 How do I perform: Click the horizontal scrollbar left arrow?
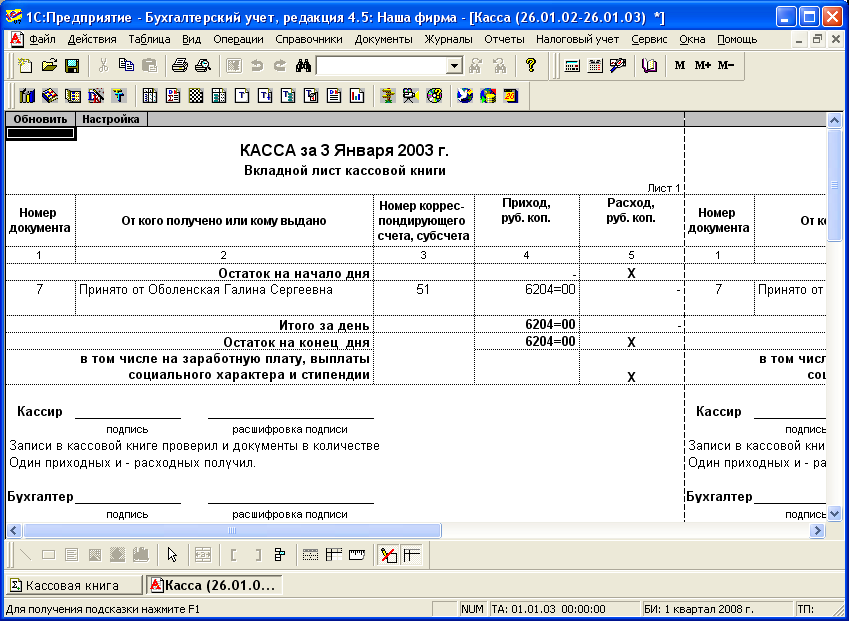14,531
